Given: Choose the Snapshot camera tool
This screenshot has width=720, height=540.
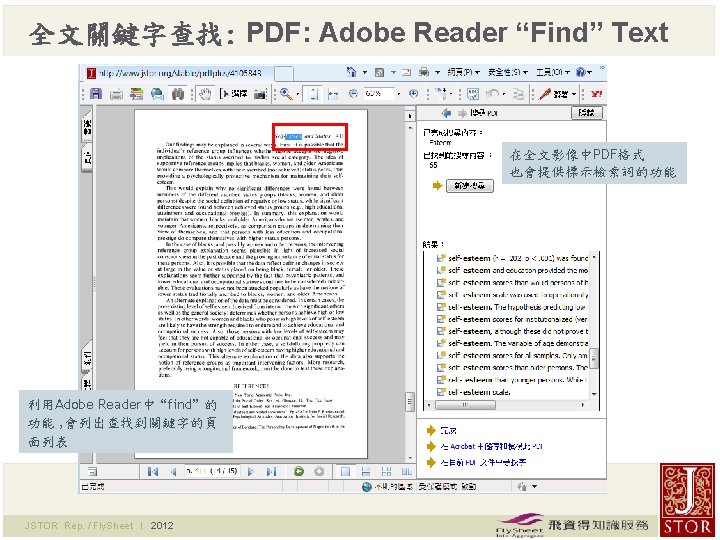Looking at the screenshot, I should click(x=260, y=94).
